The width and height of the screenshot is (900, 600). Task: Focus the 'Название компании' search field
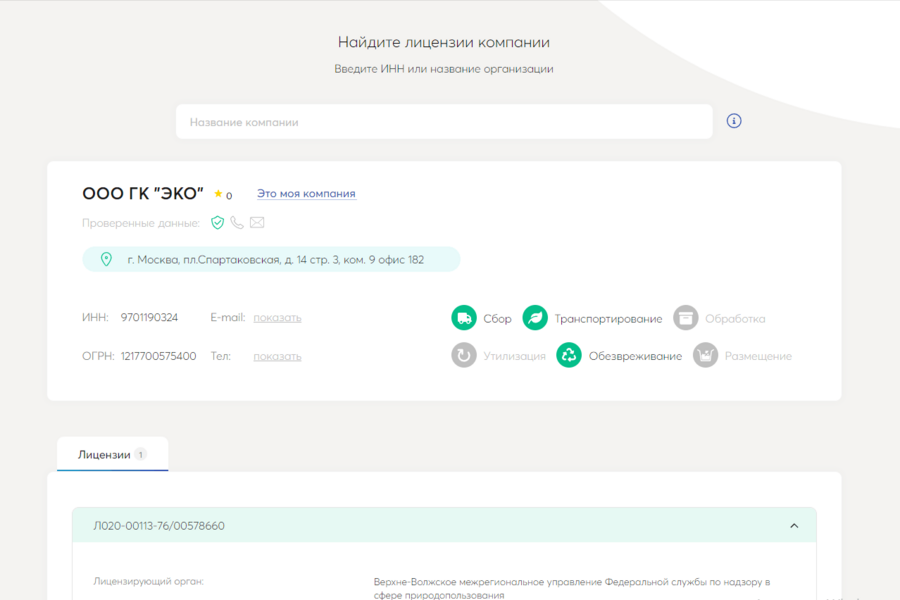coord(444,122)
